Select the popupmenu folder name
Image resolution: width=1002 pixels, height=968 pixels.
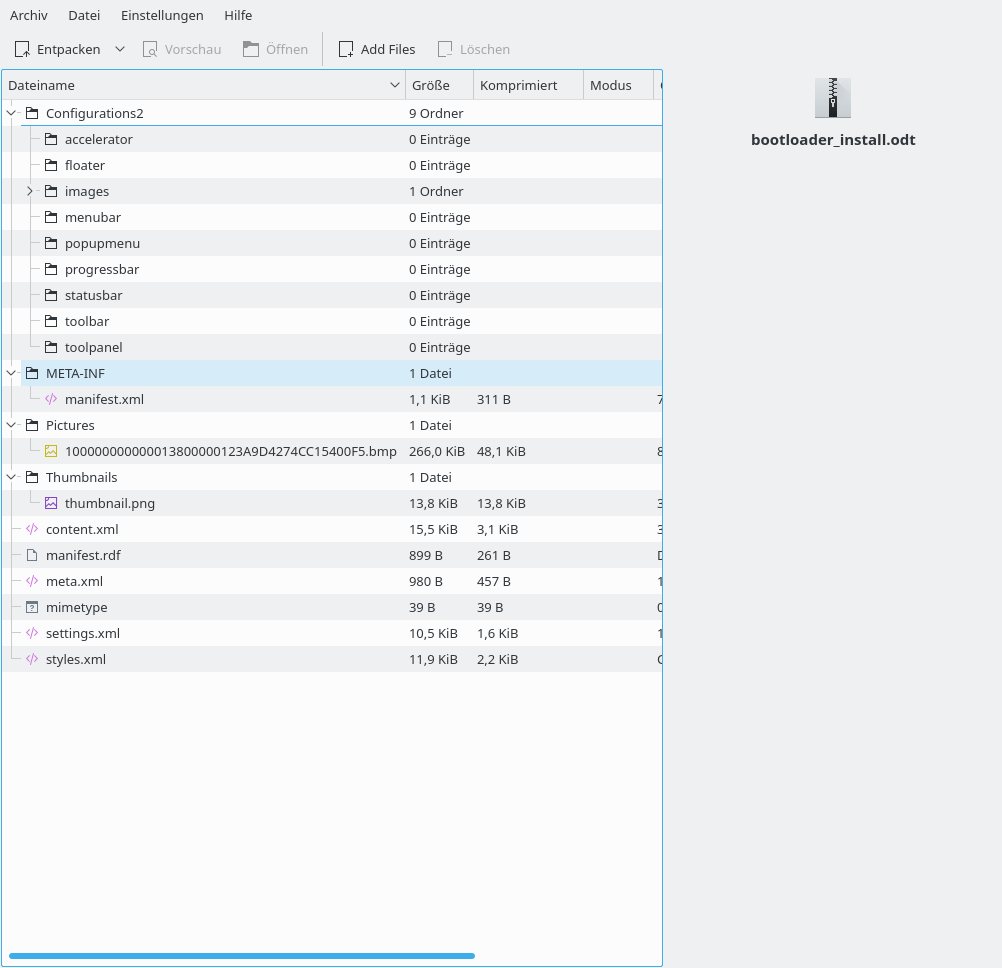pos(102,243)
